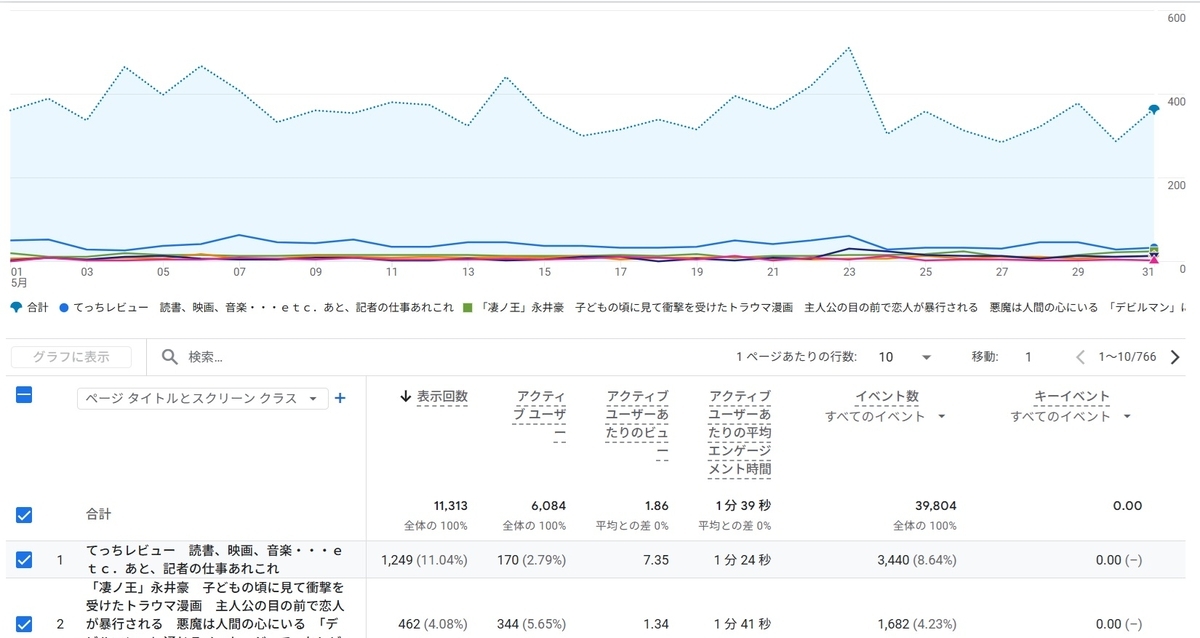Click the 合計 row label
The image size is (1200, 638).
click(x=98, y=515)
